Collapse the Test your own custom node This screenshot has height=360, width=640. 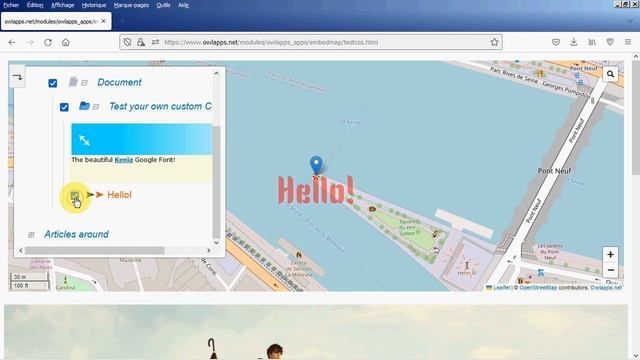point(96,107)
